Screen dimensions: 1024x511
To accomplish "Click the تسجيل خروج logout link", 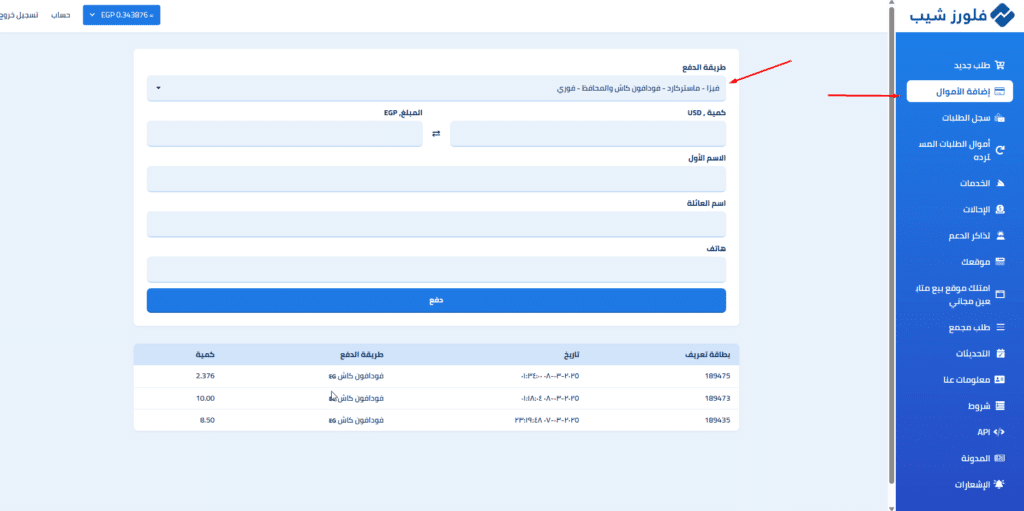I will point(18,15).
